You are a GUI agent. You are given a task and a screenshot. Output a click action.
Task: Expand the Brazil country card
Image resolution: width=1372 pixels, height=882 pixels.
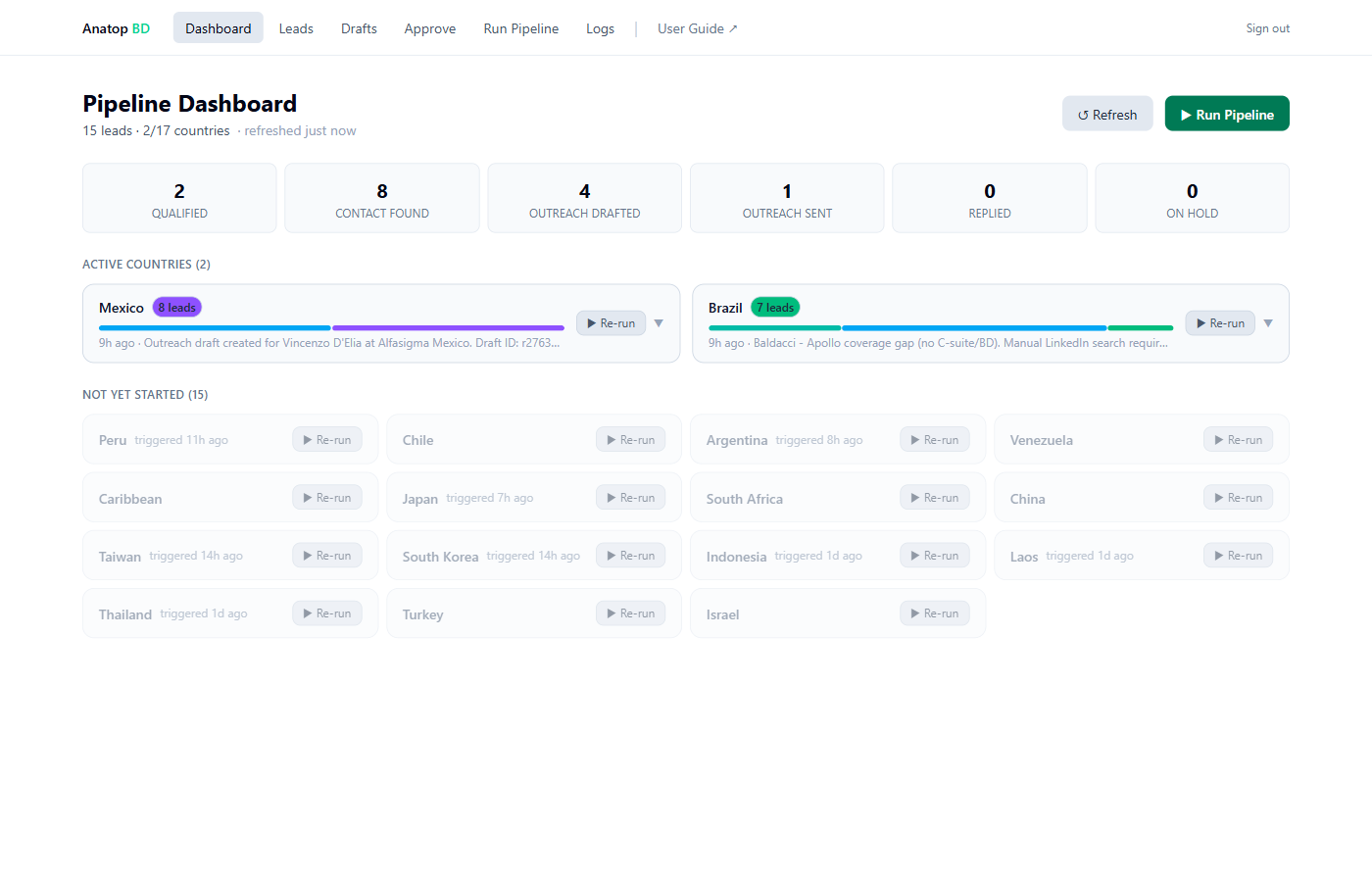(x=1268, y=323)
